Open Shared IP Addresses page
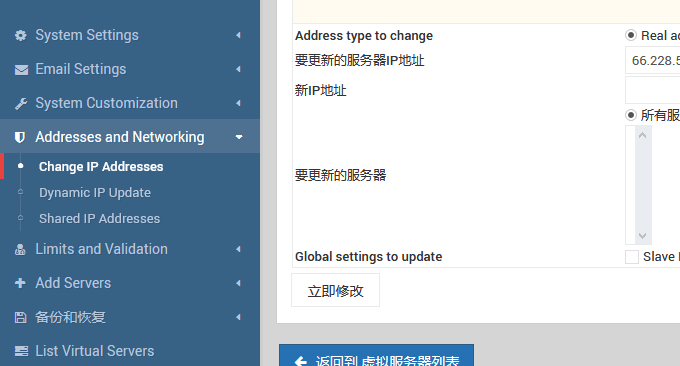This screenshot has width=680, height=366. click(x=99, y=219)
